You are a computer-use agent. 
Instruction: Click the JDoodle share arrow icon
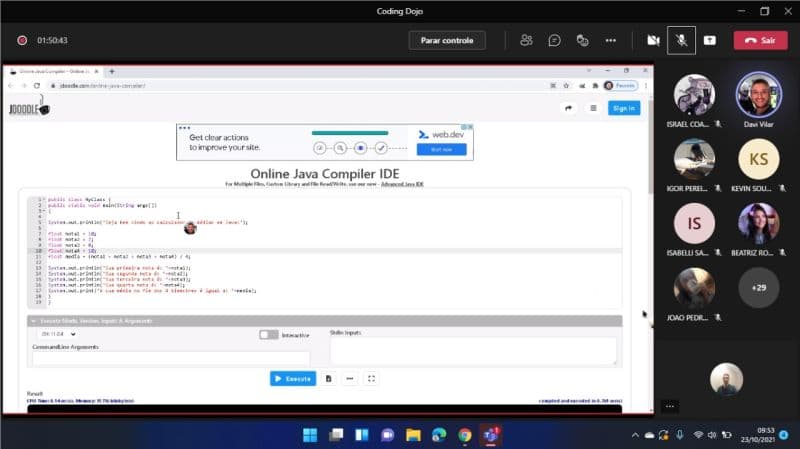pyautogui.click(x=568, y=108)
